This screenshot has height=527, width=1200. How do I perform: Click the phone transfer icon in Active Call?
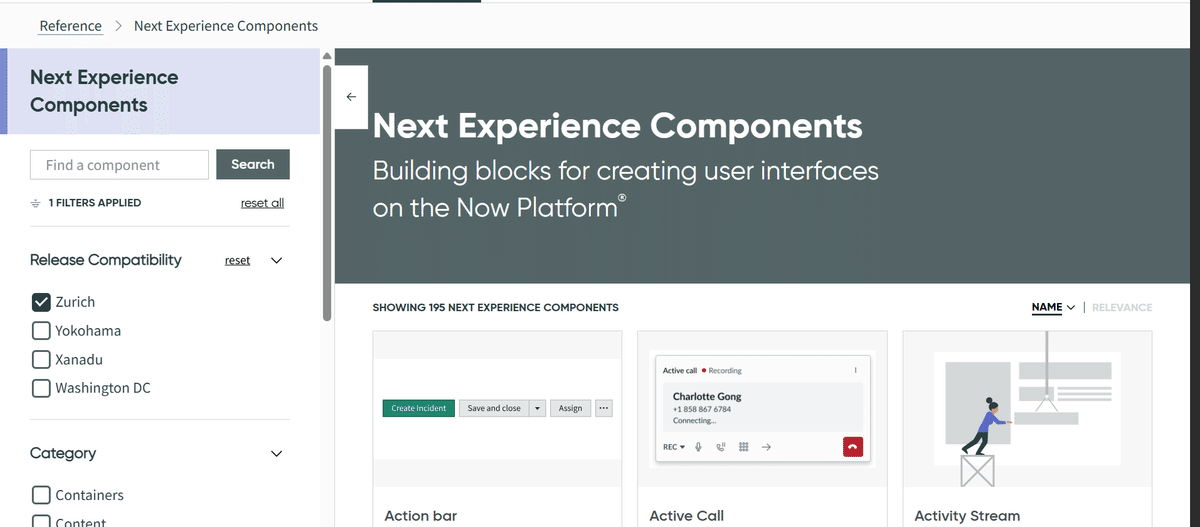(x=721, y=447)
